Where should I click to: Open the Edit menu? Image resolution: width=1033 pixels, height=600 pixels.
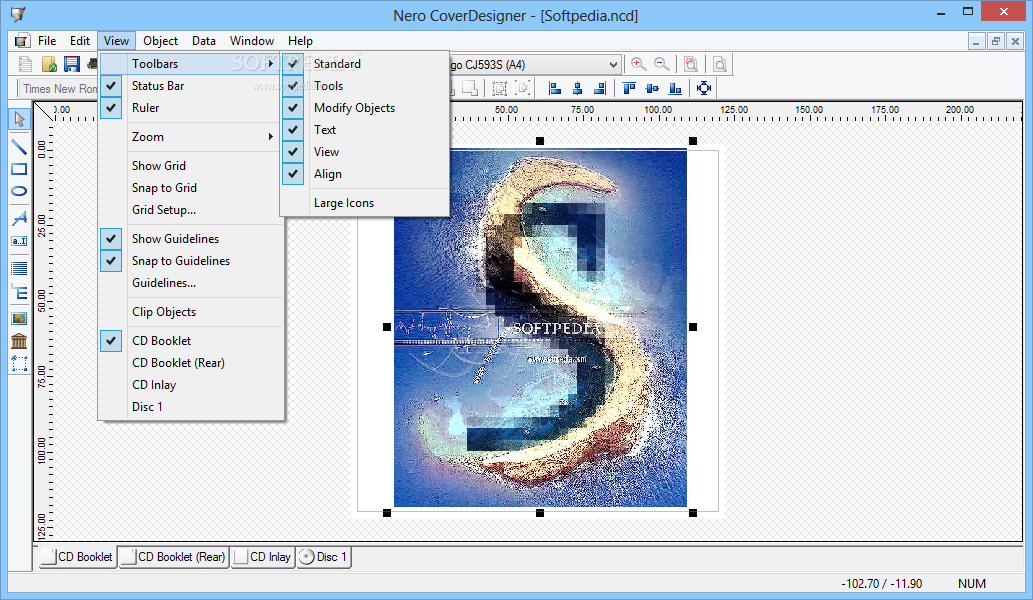click(x=80, y=41)
